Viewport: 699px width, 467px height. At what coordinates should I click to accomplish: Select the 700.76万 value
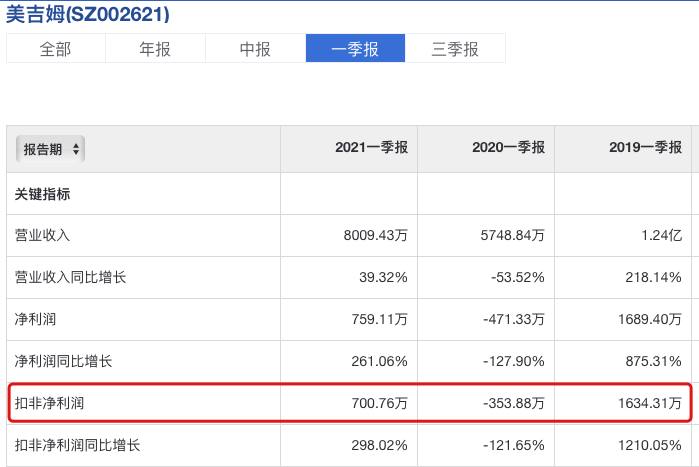379,403
